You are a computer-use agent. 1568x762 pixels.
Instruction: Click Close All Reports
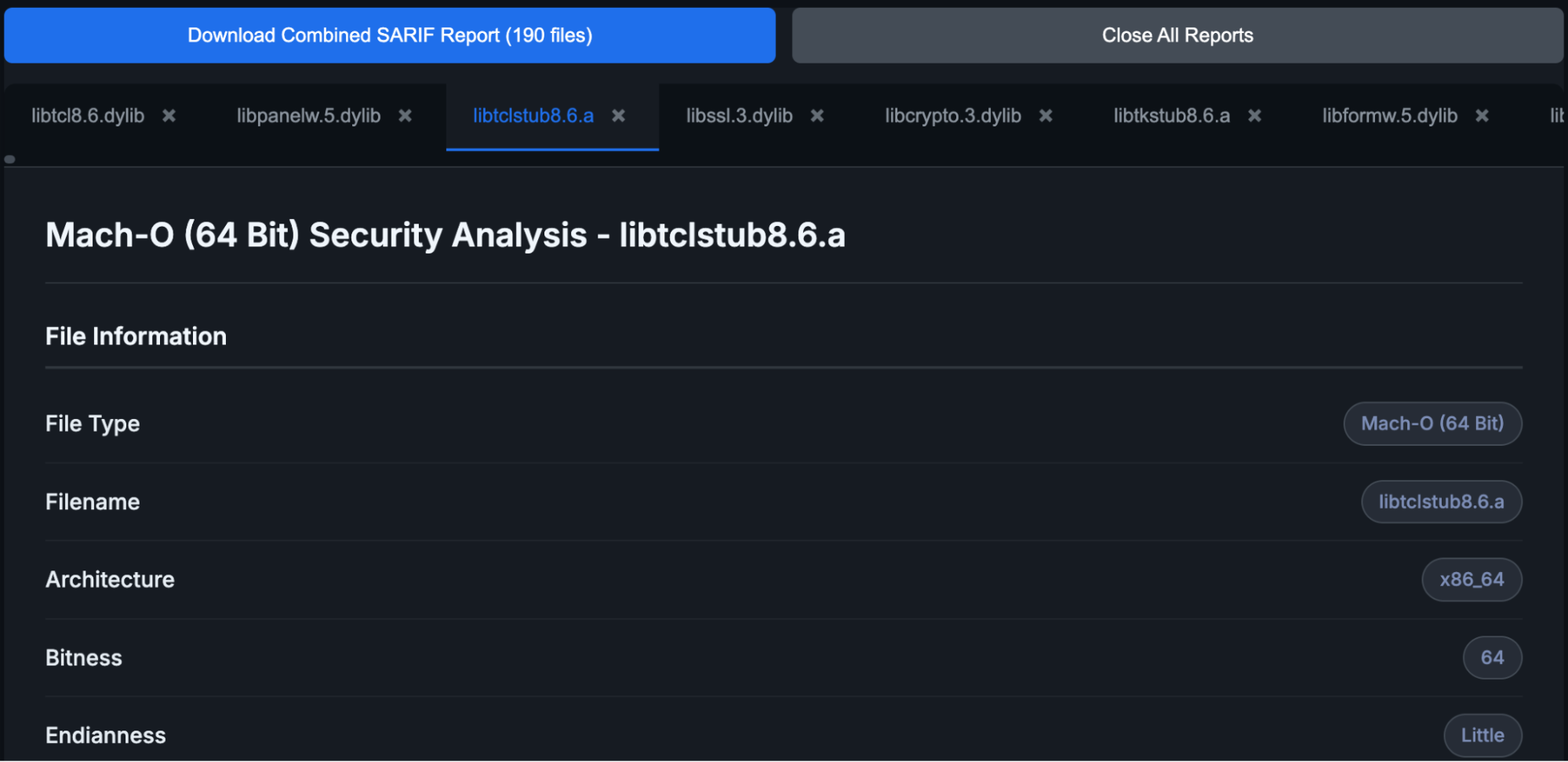click(1177, 35)
